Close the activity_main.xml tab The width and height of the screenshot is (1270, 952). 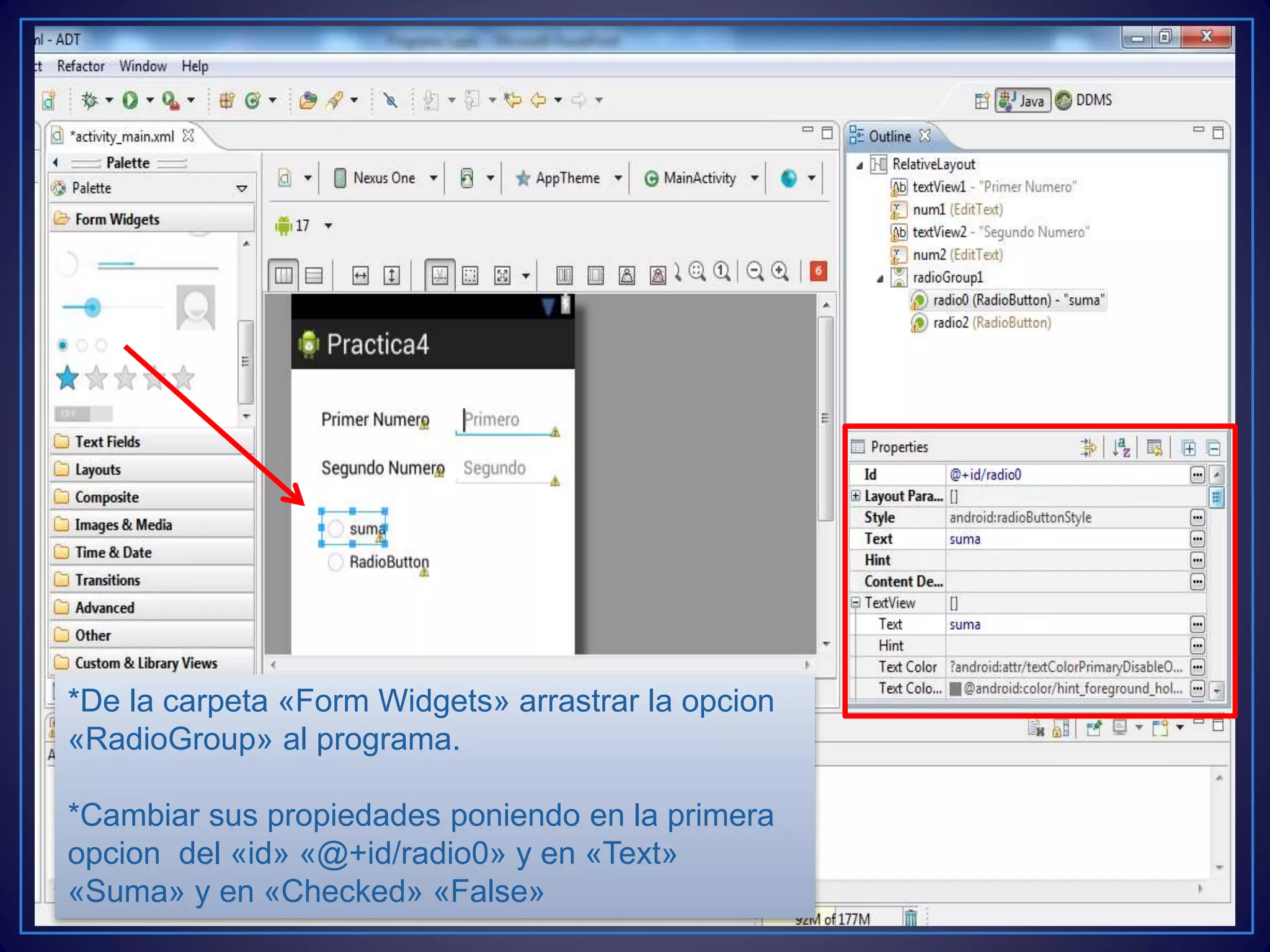pyautogui.click(x=189, y=135)
